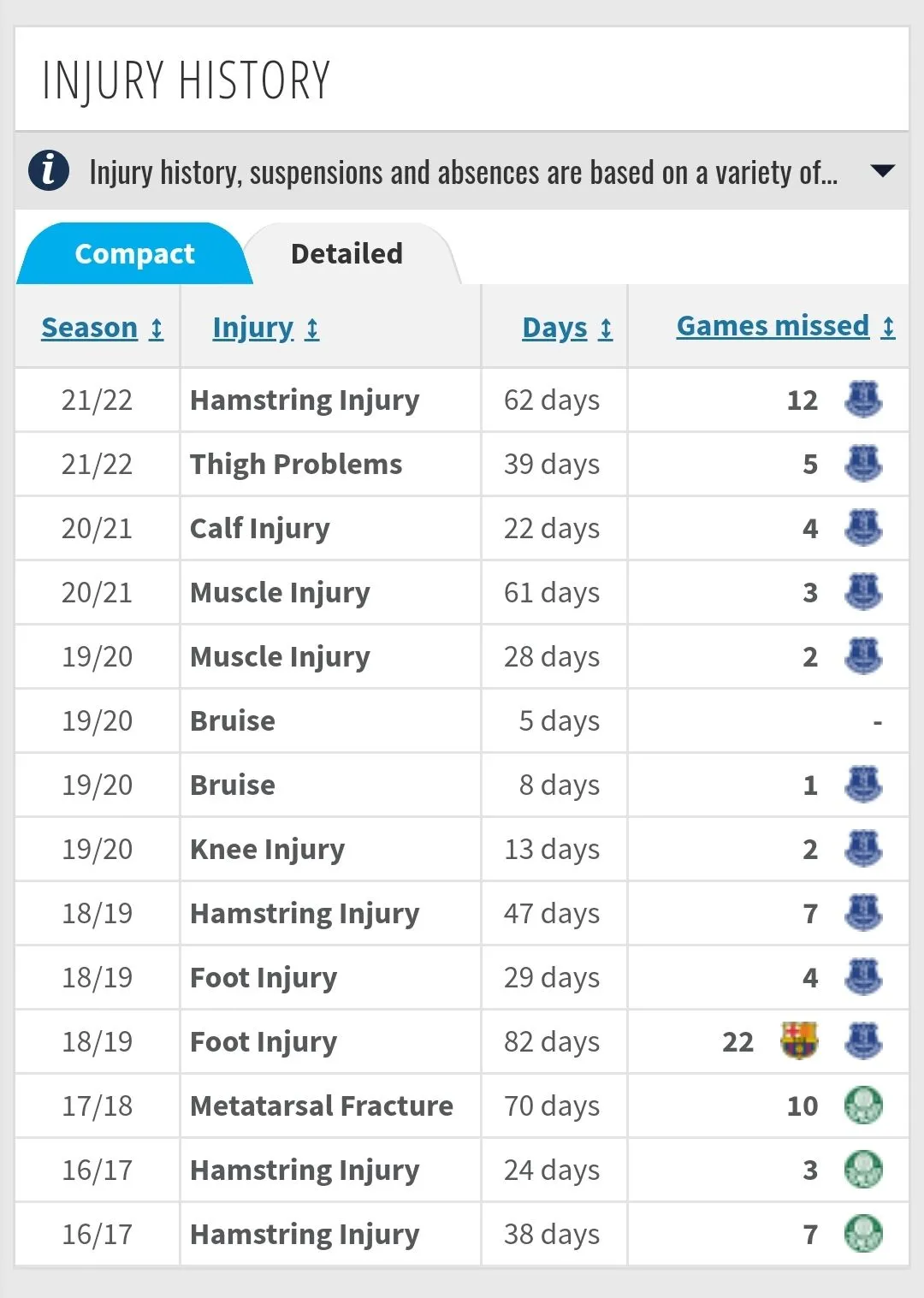Select the Compact tab
The height and width of the screenshot is (1298, 924).
134,254
